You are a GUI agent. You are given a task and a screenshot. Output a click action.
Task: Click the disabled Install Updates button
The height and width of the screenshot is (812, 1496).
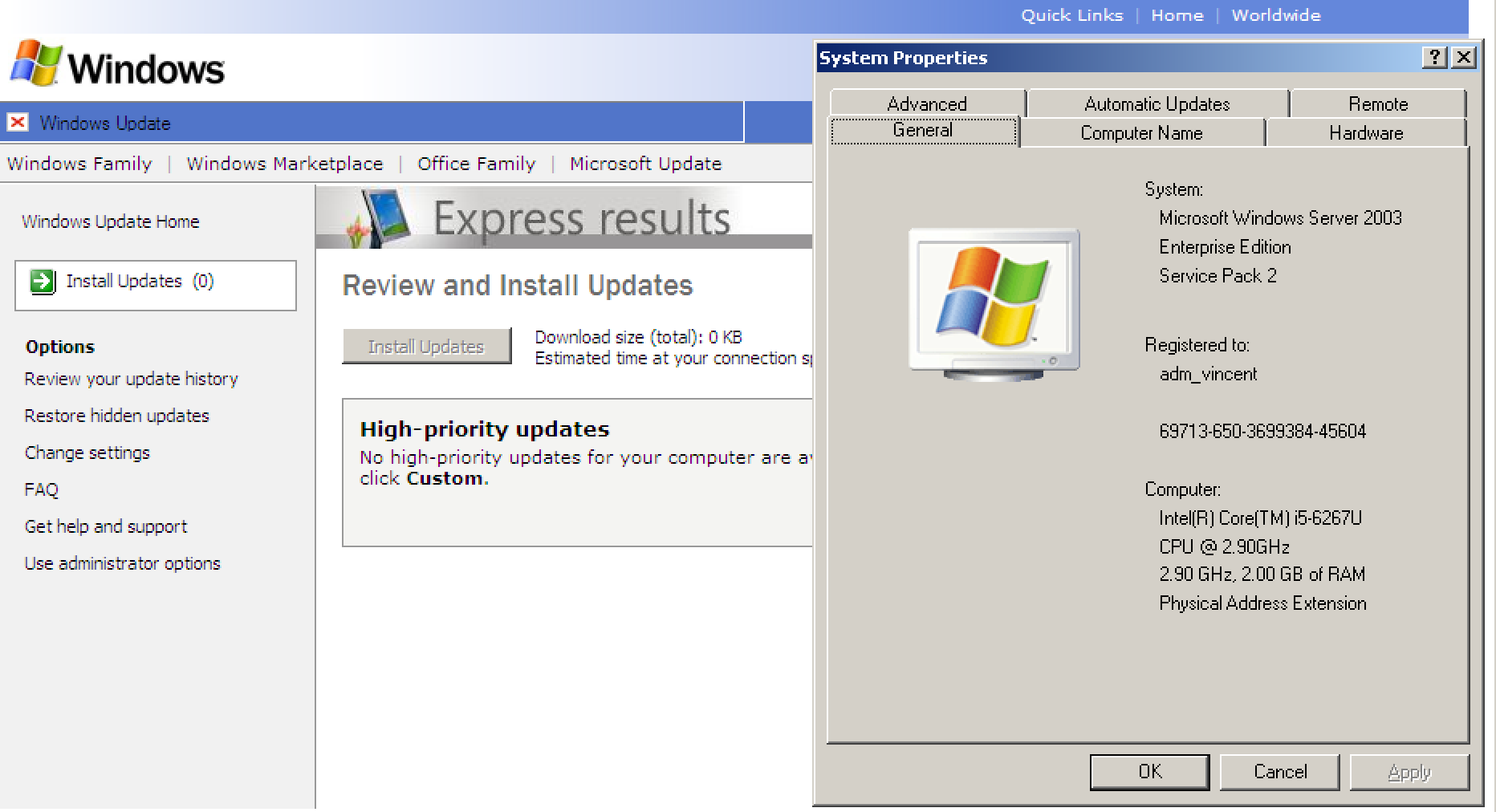[426, 347]
